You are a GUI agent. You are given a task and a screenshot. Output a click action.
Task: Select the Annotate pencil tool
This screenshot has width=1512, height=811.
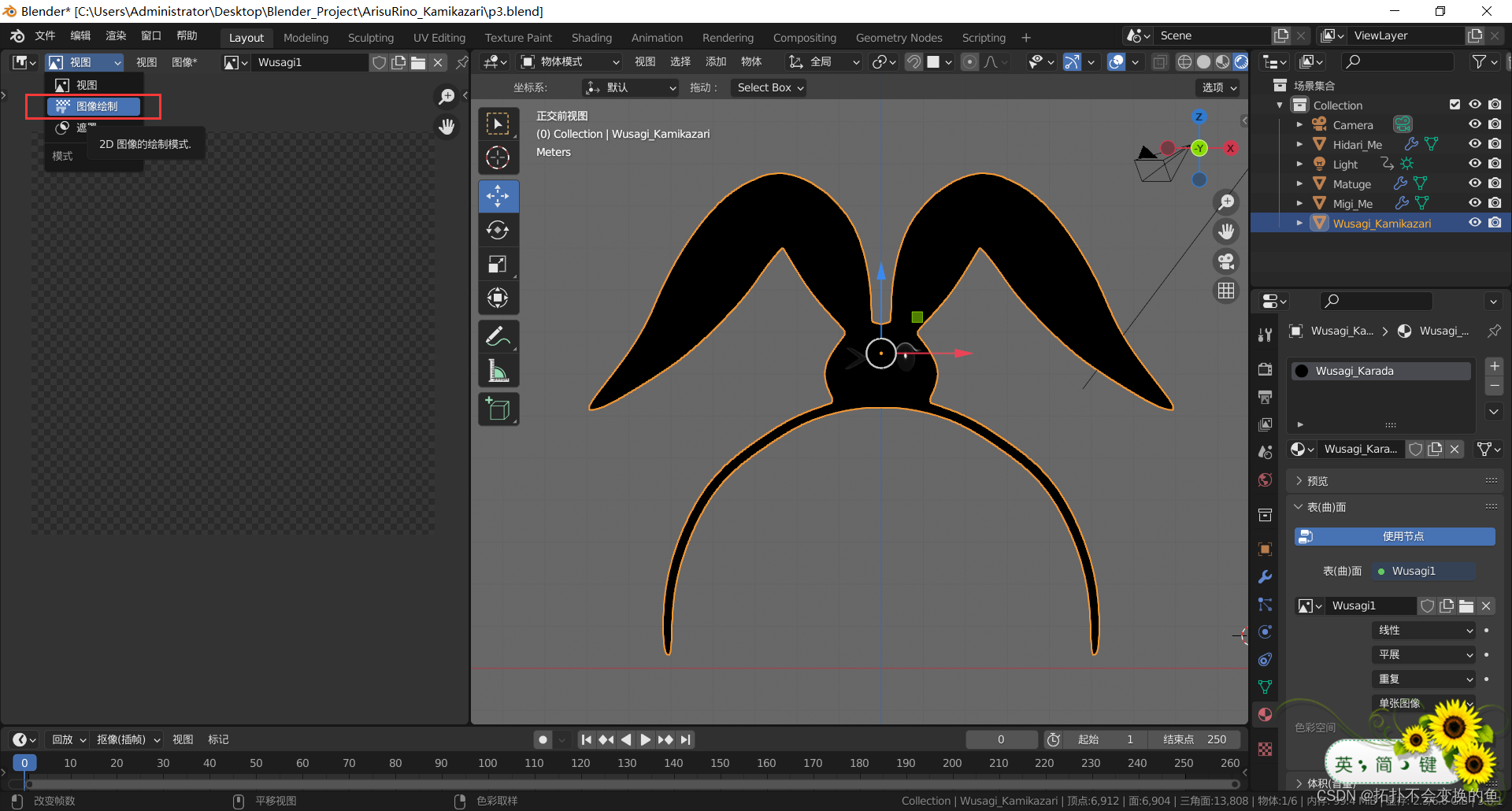click(498, 337)
